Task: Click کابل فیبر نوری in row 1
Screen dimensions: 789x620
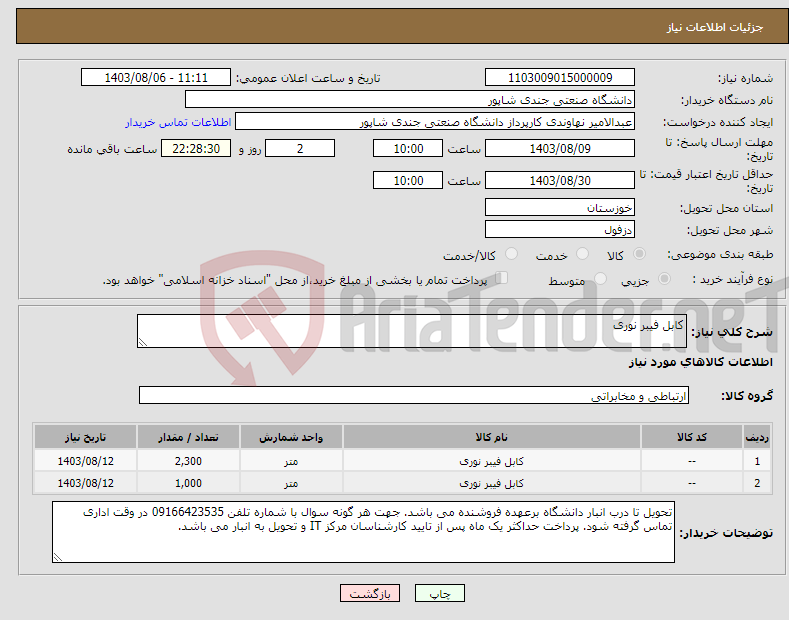Action: click(x=492, y=461)
